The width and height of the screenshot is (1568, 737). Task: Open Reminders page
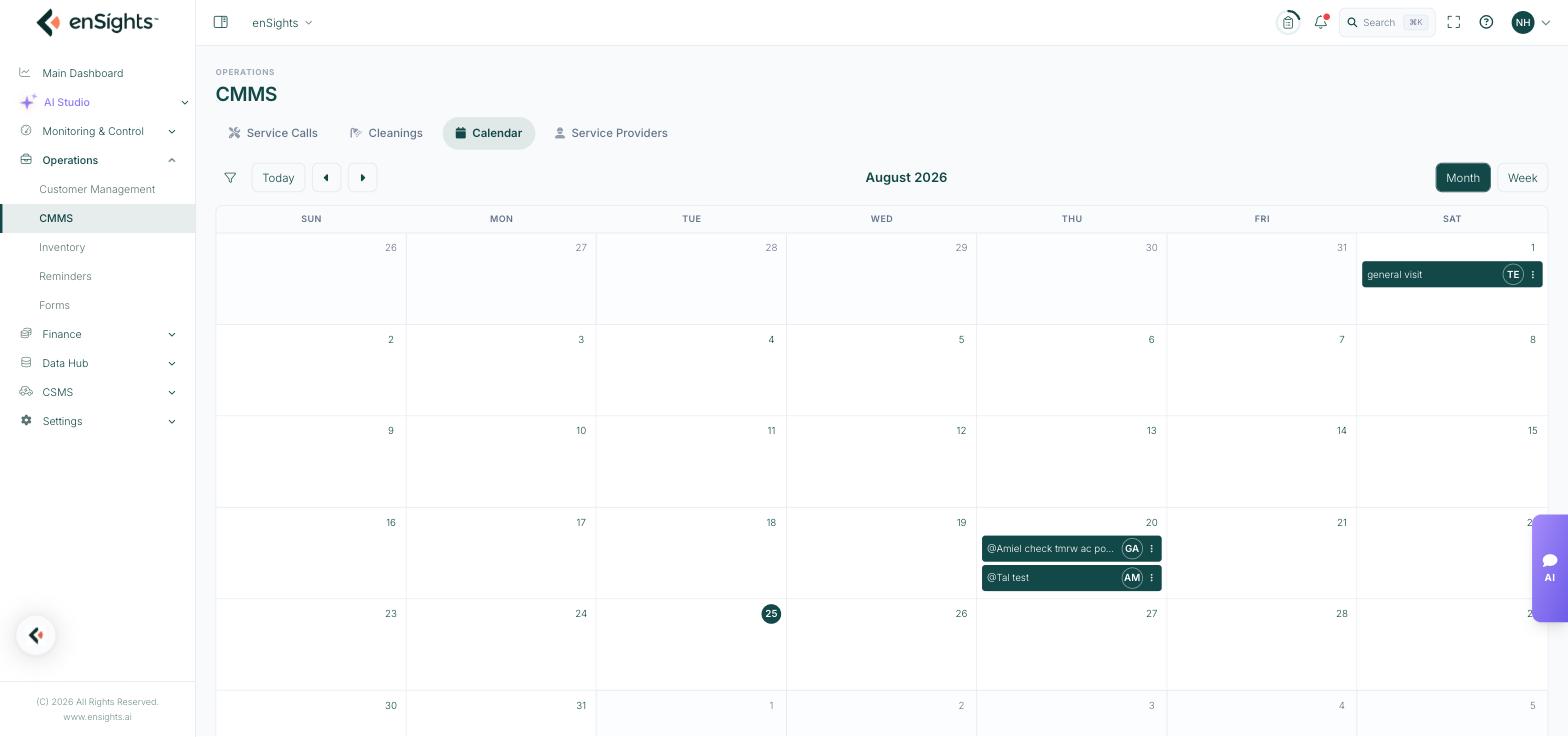65,276
